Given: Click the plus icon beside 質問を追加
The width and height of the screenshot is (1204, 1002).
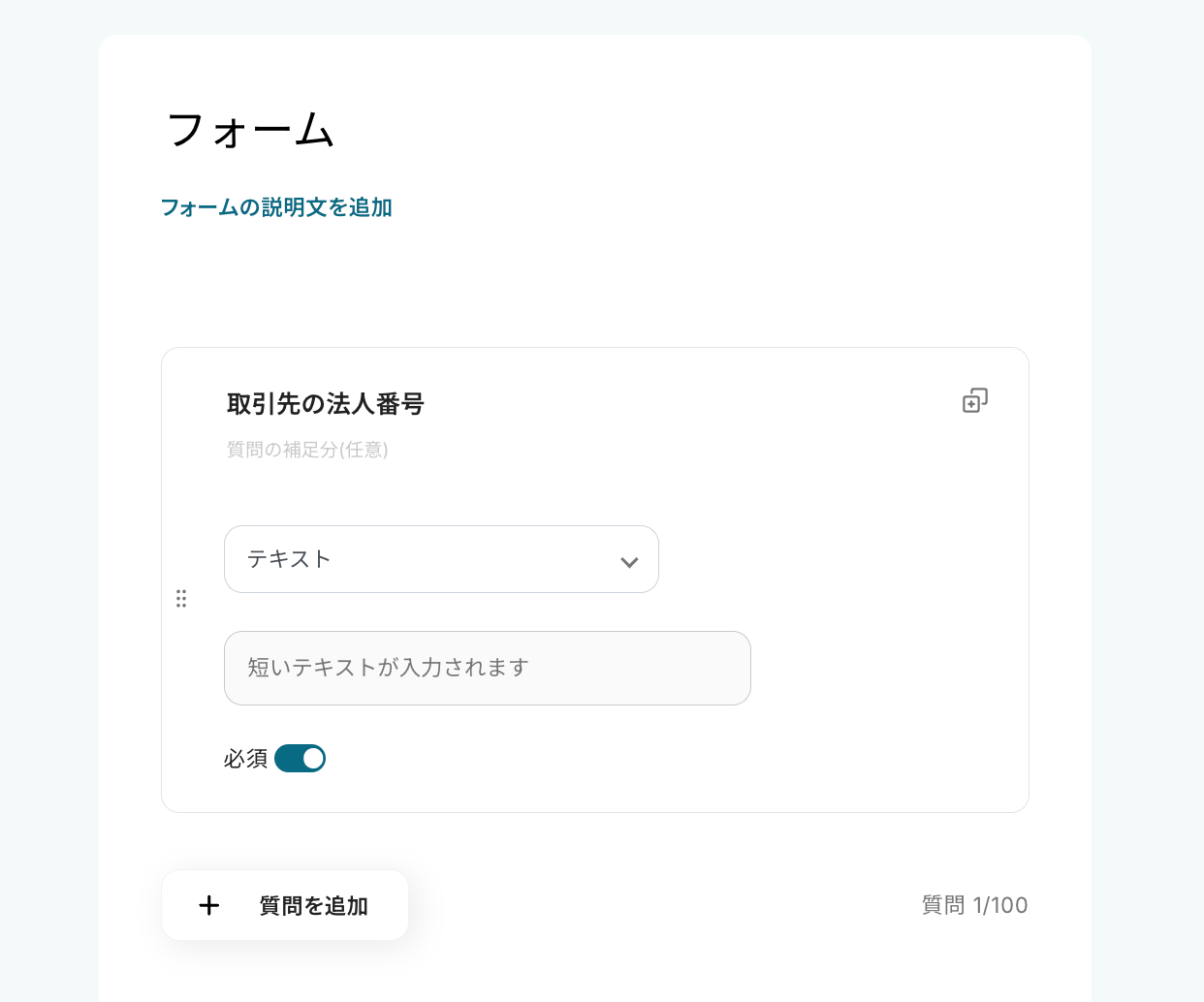Looking at the screenshot, I should click(x=209, y=905).
